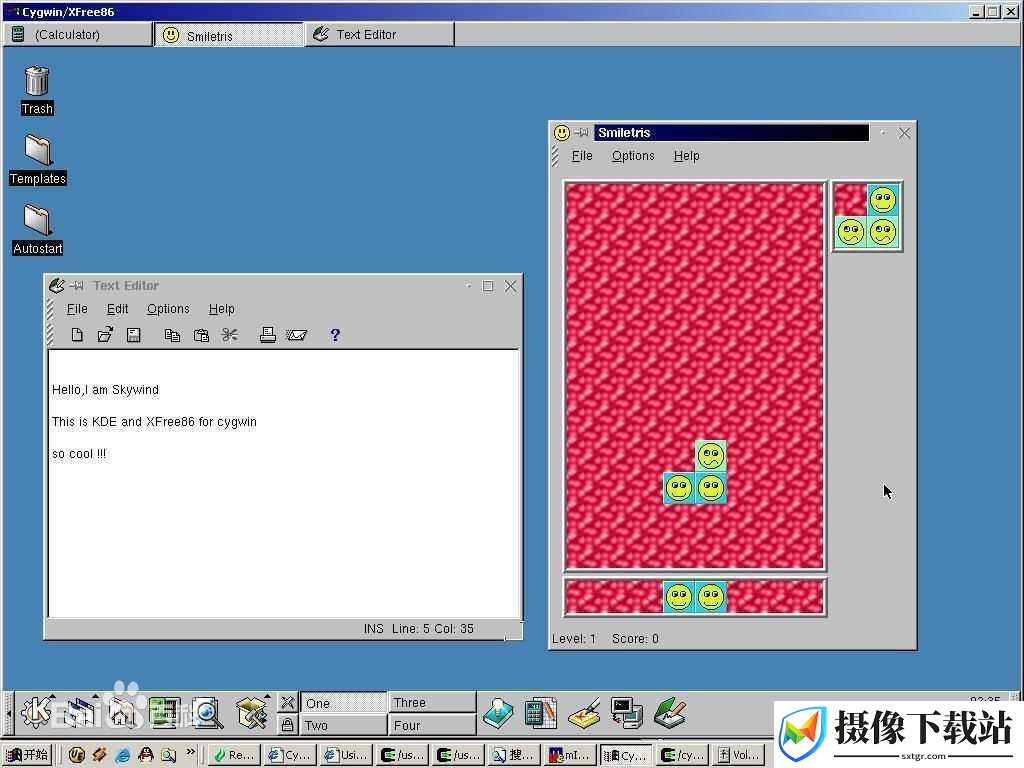Screen dimensions: 1024x768
Task: Save the document with the floppy icon
Action: (134, 335)
